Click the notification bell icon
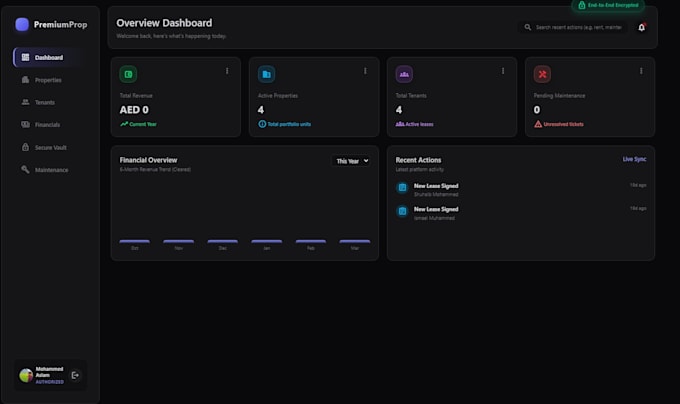Image resolution: width=680 pixels, height=404 pixels. click(641, 27)
